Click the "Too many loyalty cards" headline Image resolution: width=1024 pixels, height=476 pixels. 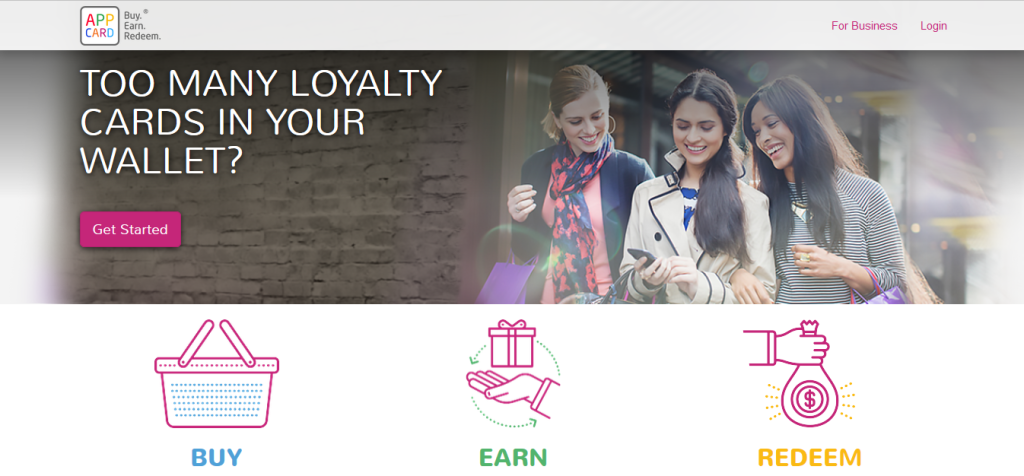point(261,121)
